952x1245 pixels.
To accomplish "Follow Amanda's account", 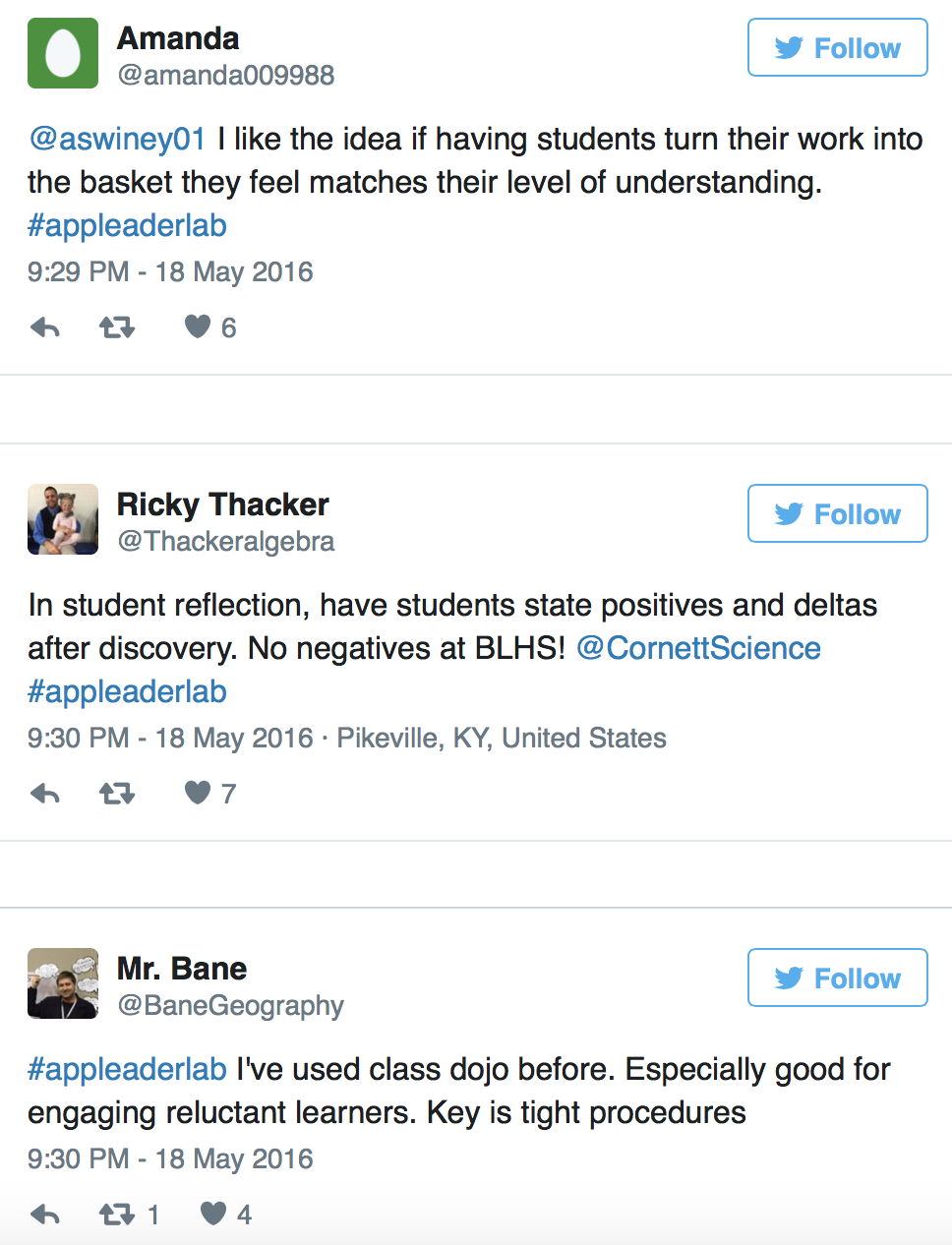I will pos(838,47).
